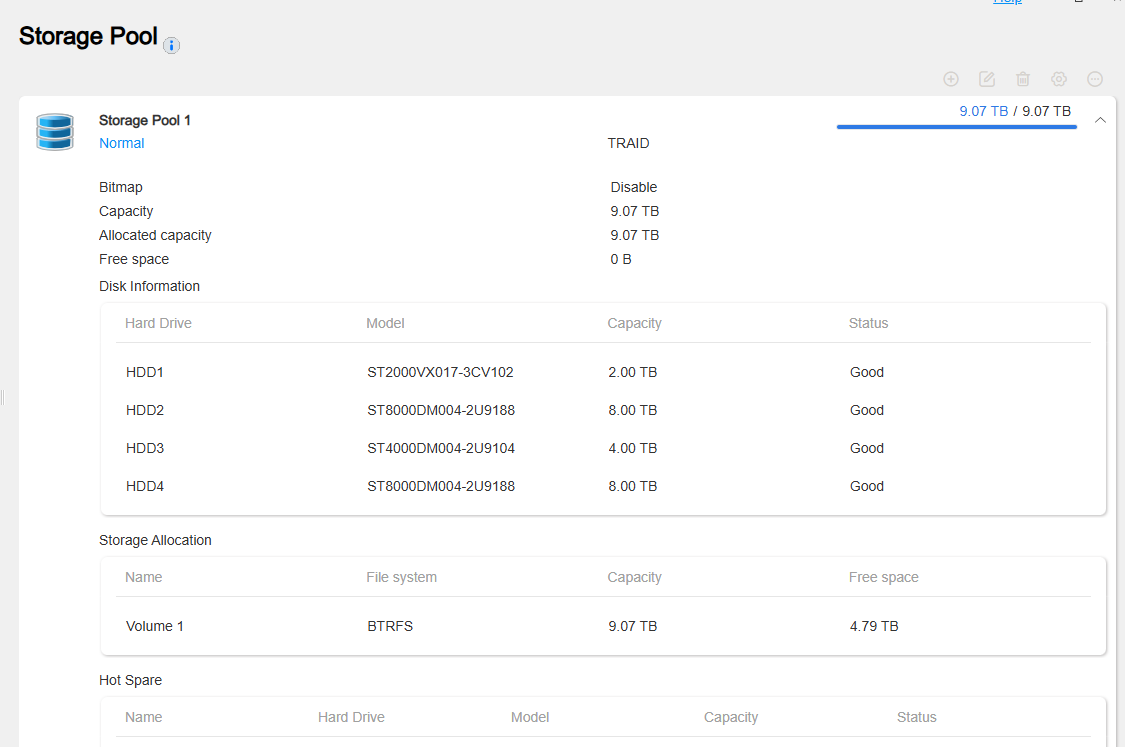This screenshot has height=747, width=1125.
Task: Click the Model column header in Disk Information
Action: coord(385,324)
